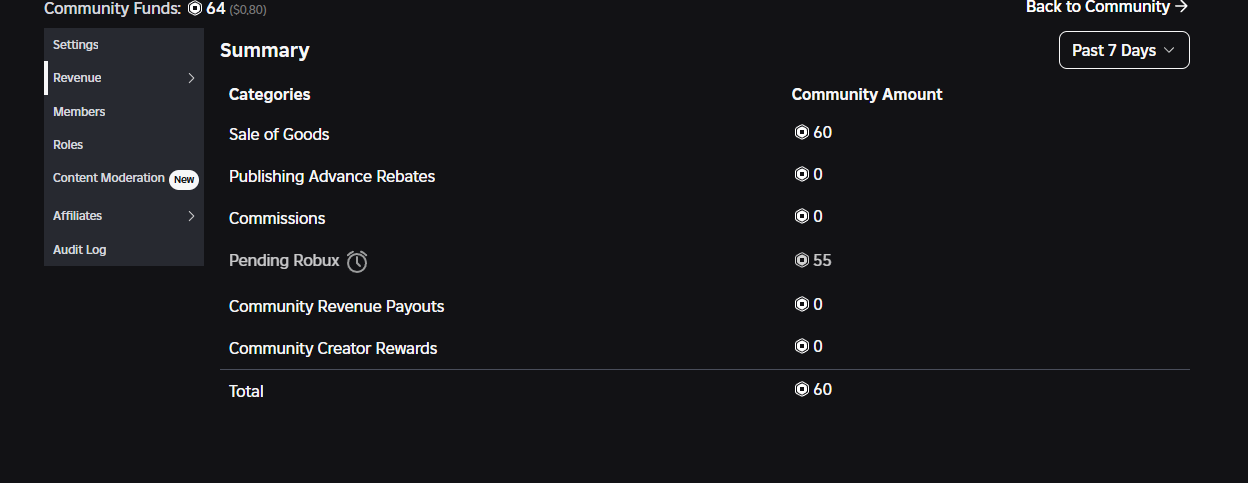Open the Roles sidebar item
This screenshot has height=483, width=1248.
click(x=68, y=145)
